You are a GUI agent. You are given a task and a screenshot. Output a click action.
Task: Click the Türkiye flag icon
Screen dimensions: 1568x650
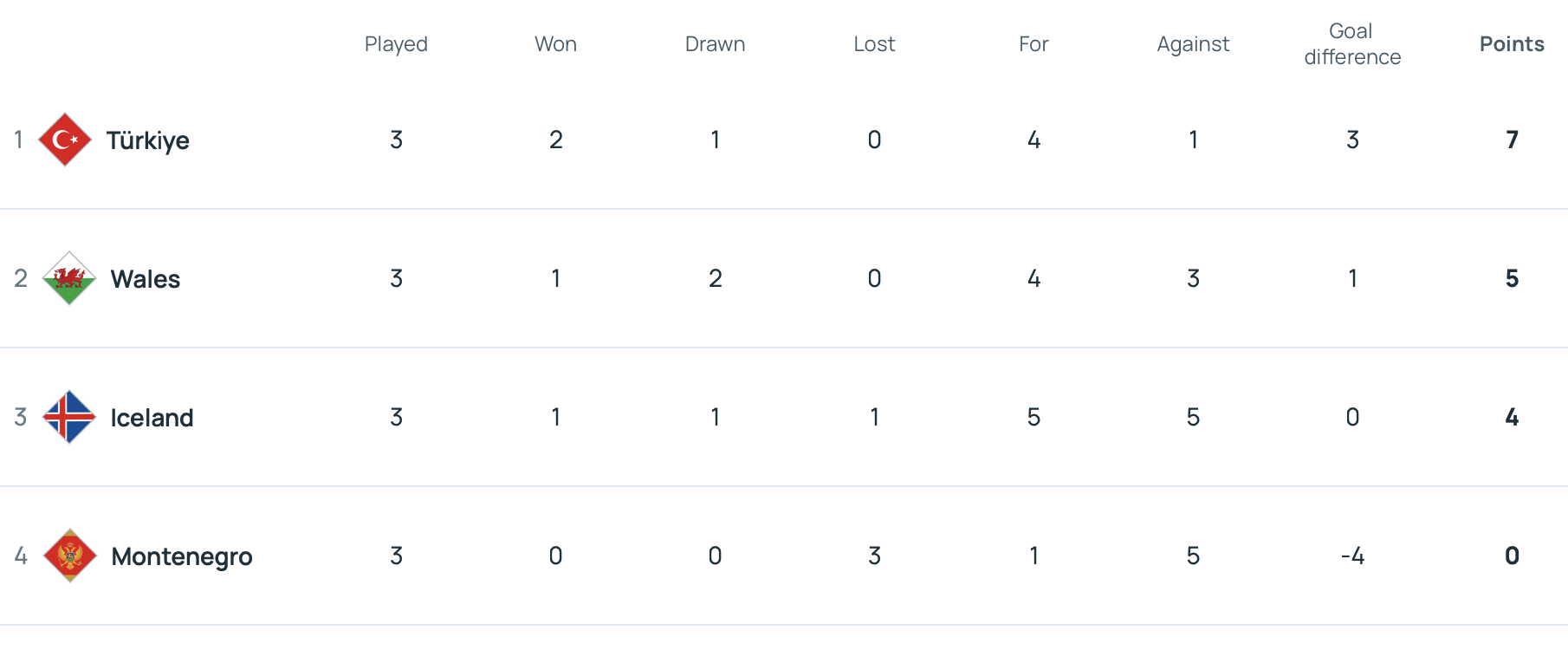click(65, 140)
